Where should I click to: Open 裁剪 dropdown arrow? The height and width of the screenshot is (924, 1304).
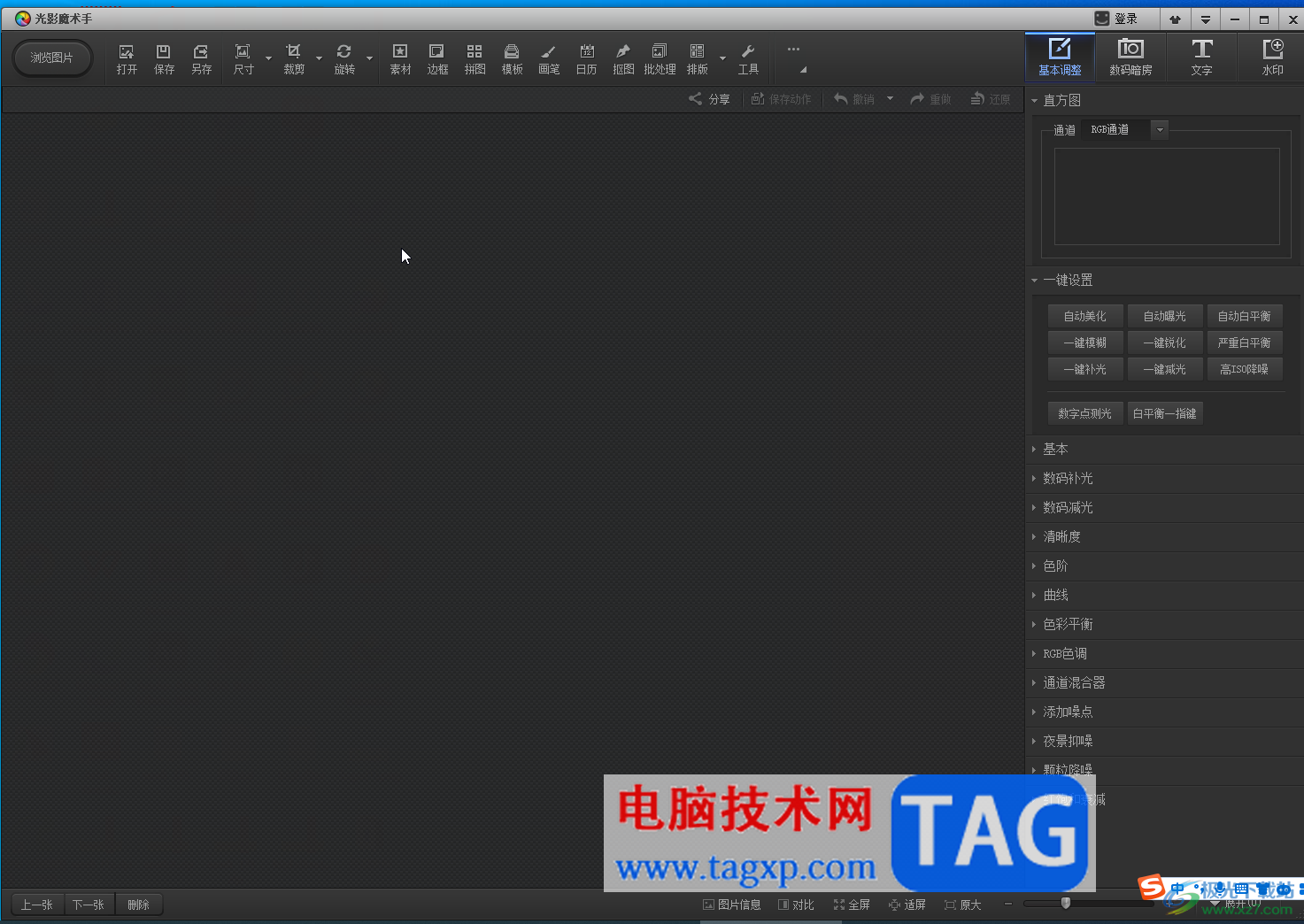tap(319, 59)
